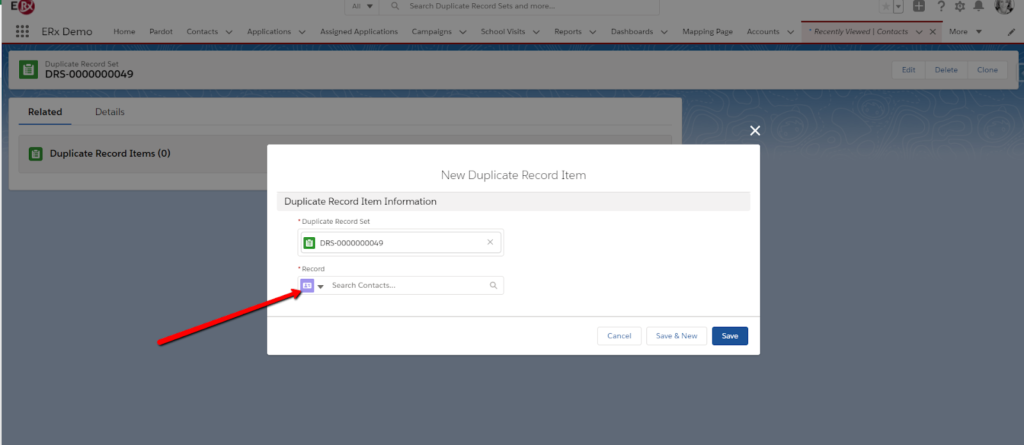Click the pencil icon to edit navigation bar
The image size is (1024, 445).
click(x=1009, y=32)
